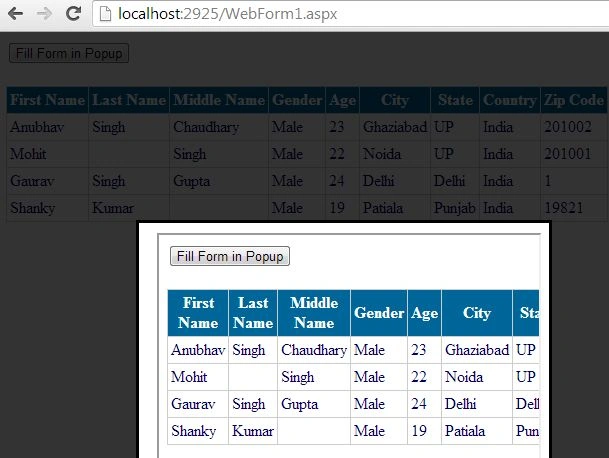Select First Name header in background table

(x=47, y=100)
